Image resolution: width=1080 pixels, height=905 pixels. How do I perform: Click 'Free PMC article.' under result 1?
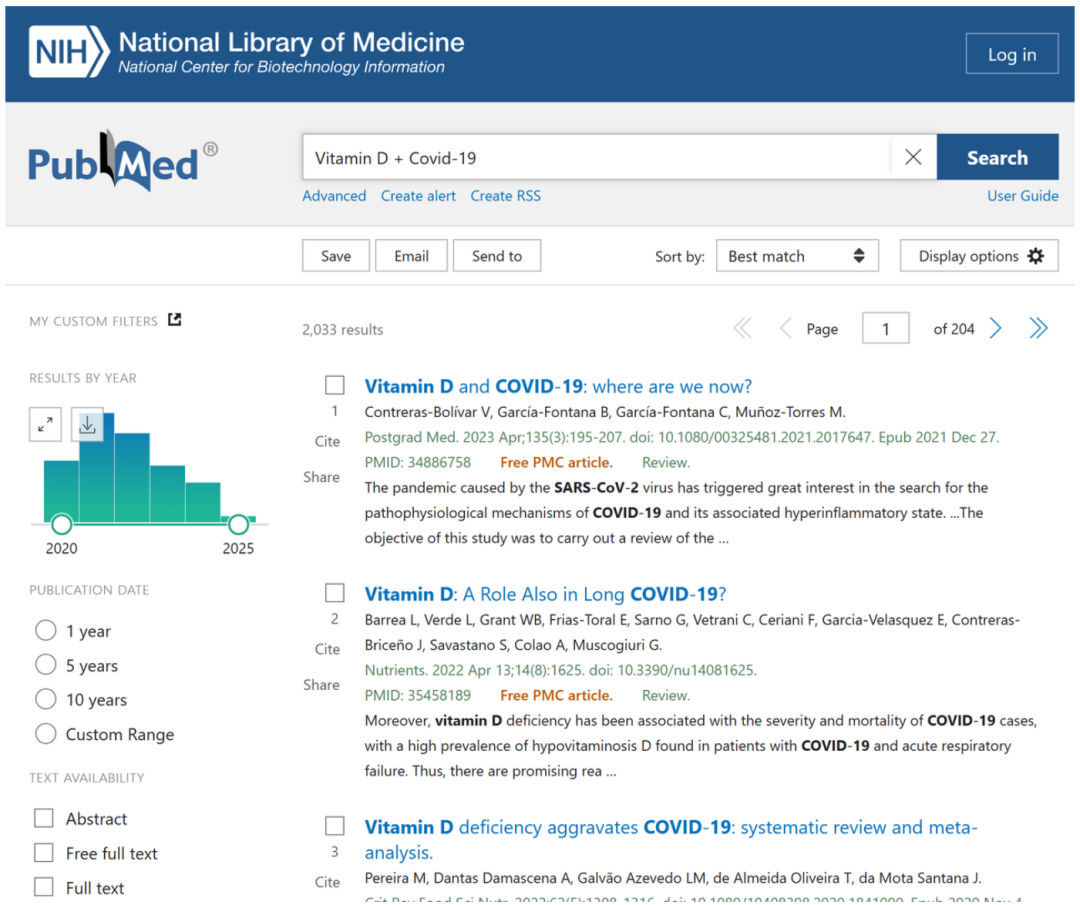556,463
